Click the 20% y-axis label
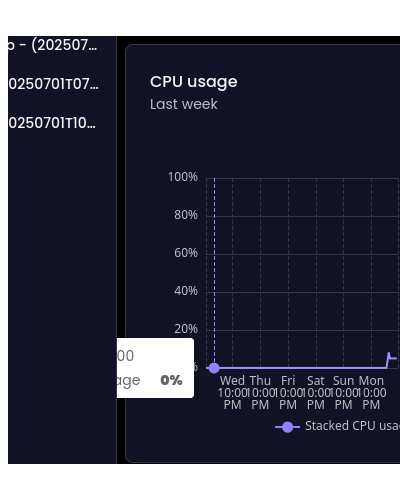The image size is (400, 500). coord(186,329)
